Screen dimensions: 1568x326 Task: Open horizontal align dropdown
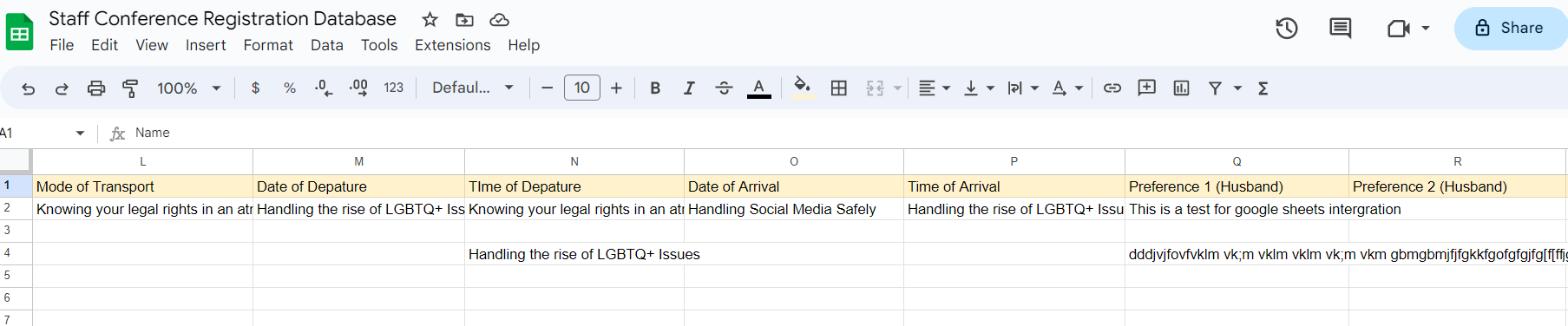coord(935,88)
